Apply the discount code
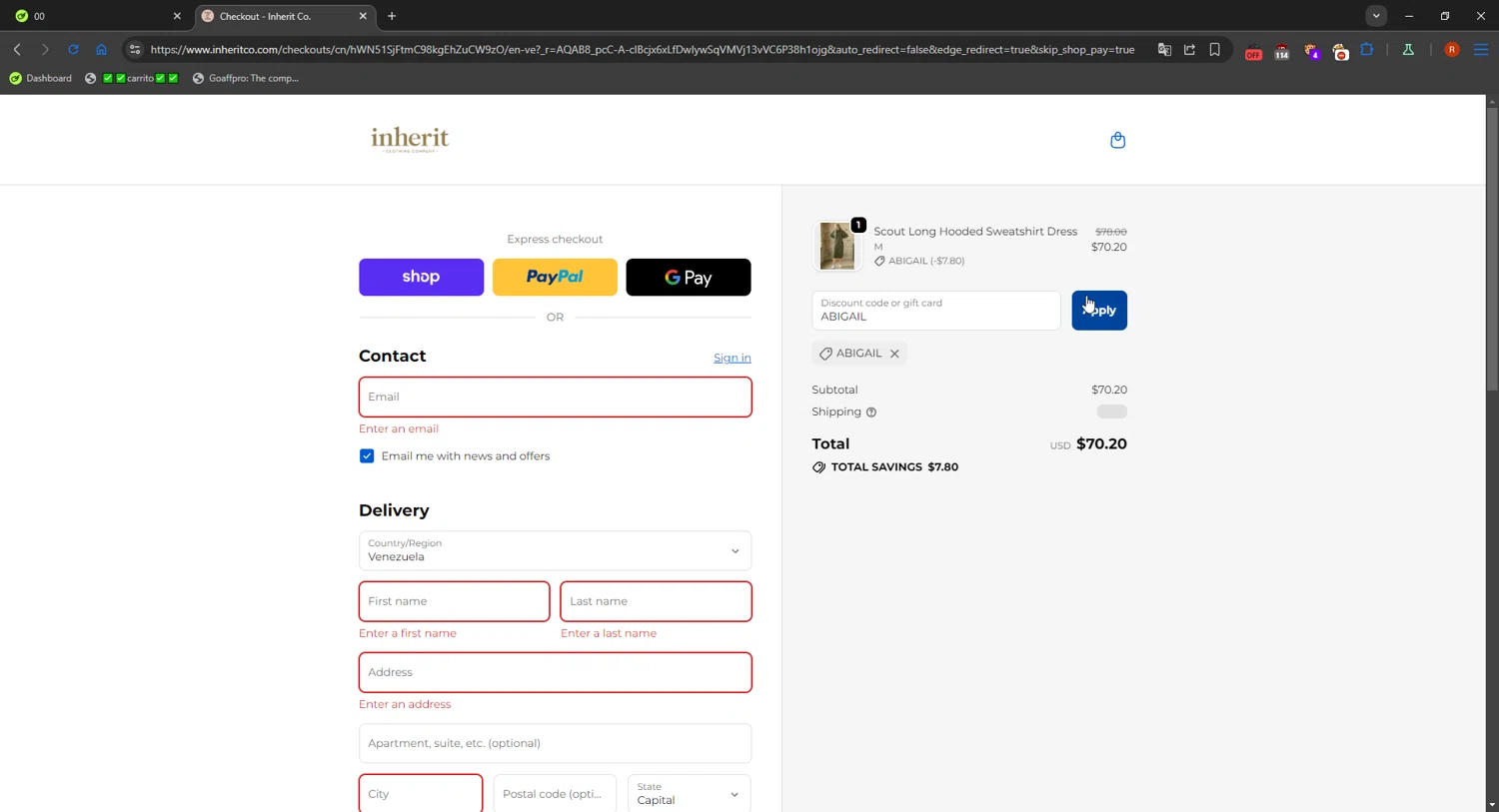Screen dimensions: 1499x812 tap(1099, 311)
